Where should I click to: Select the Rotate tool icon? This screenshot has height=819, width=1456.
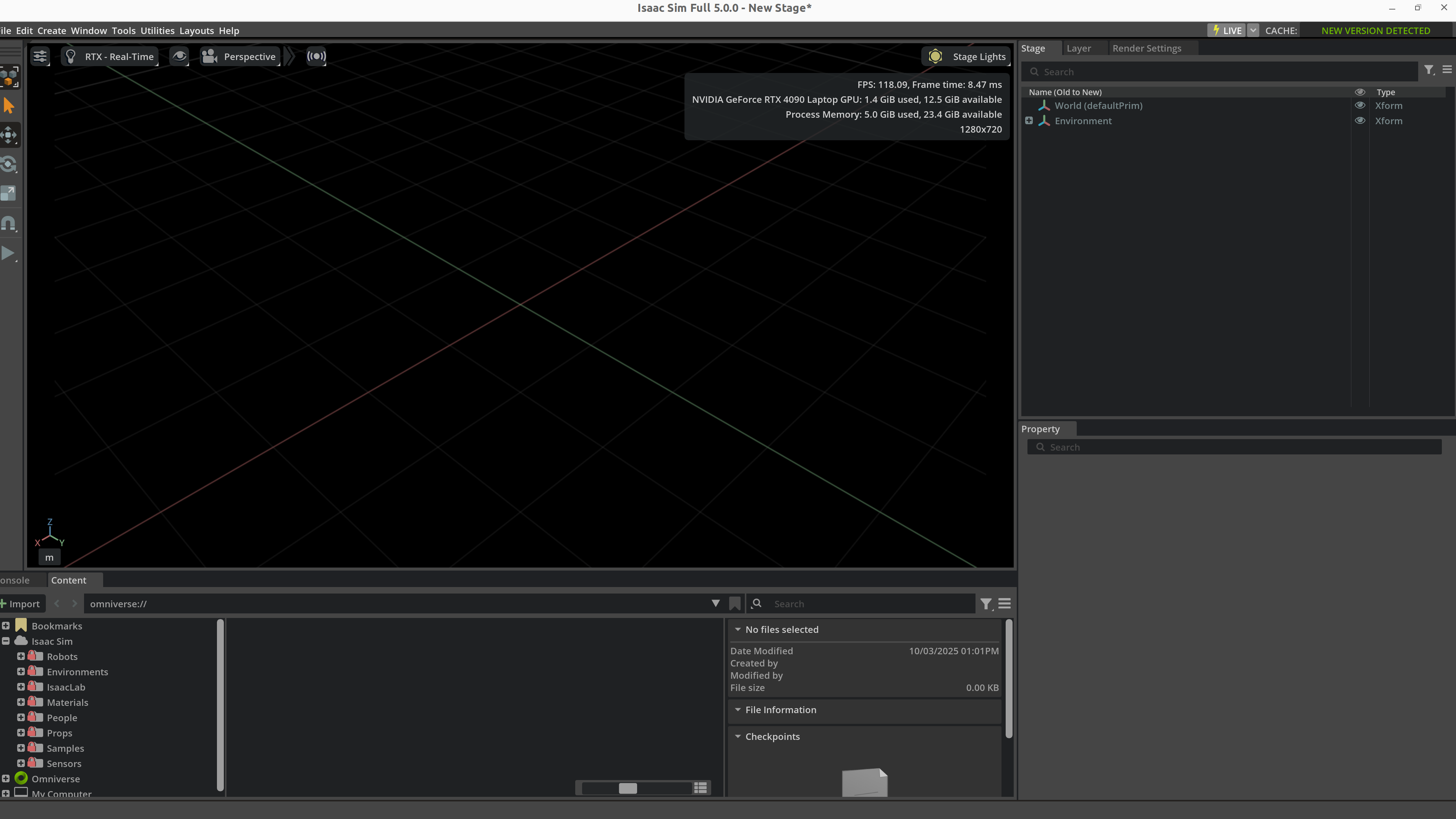pos(8,164)
